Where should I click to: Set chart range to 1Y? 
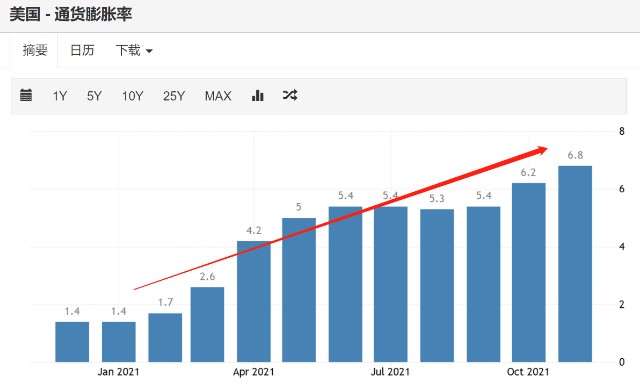pyautogui.click(x=60, y=96)
